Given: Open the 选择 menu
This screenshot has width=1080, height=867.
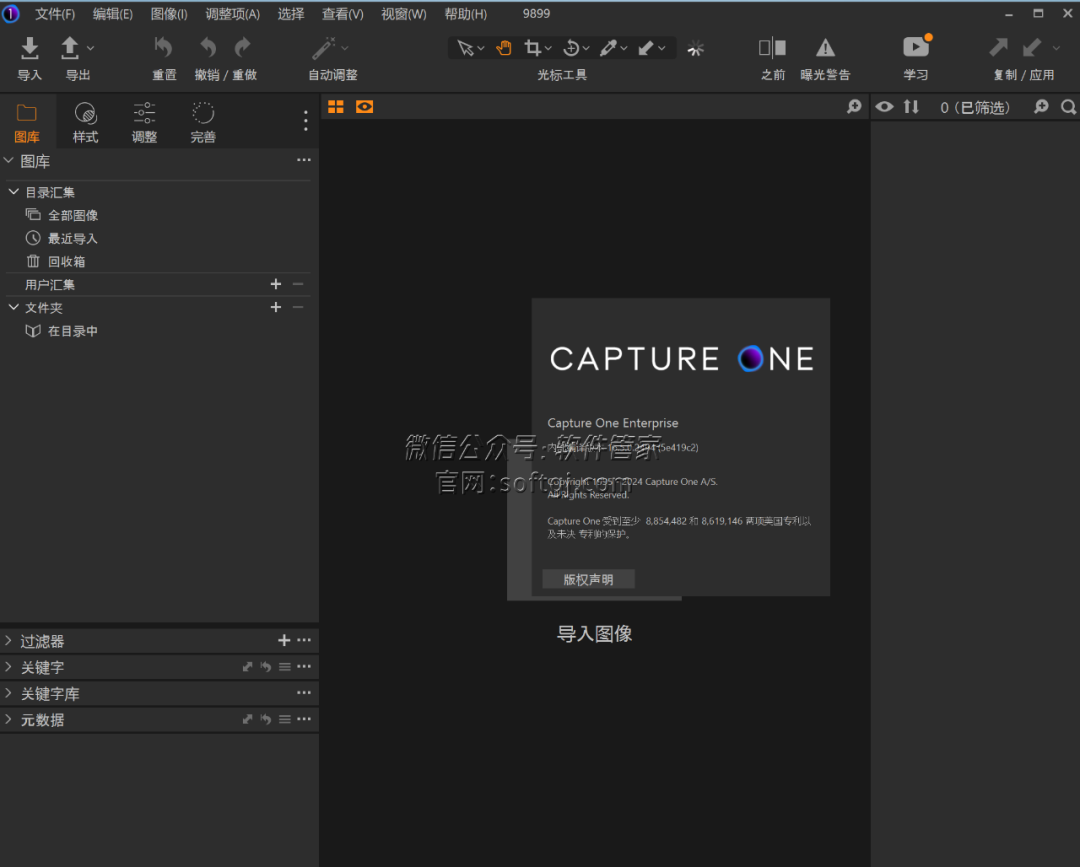Looking at the screenshot, I should coord(291,14).
